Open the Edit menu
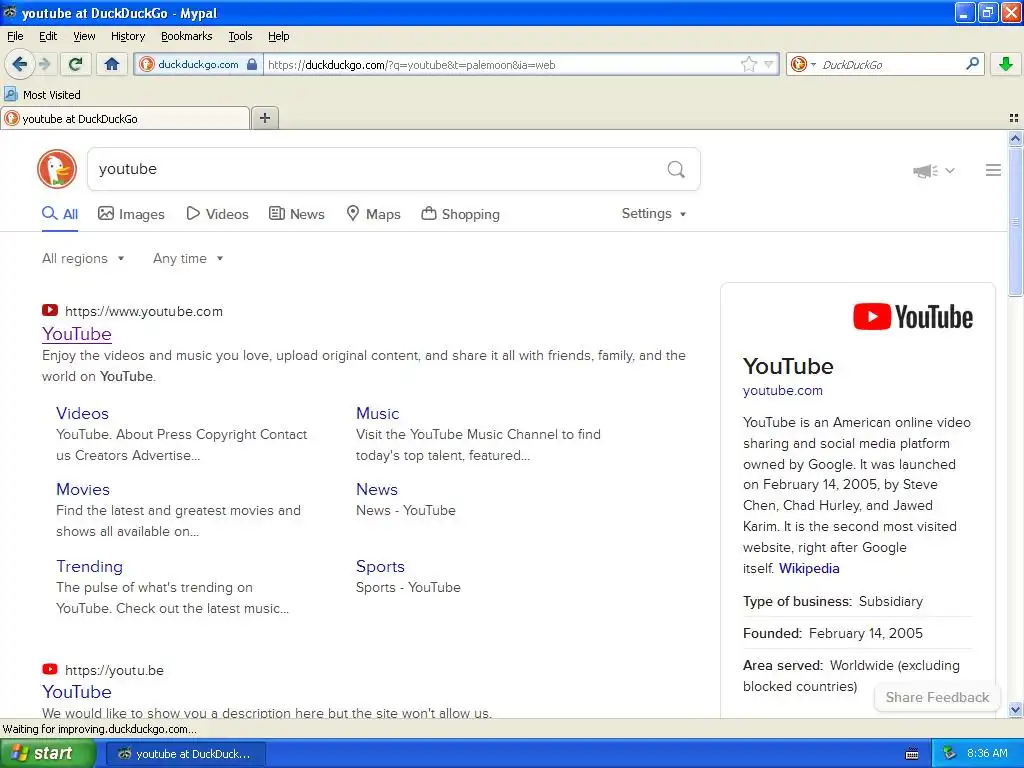1024x768 pixels. click(48, 36)
